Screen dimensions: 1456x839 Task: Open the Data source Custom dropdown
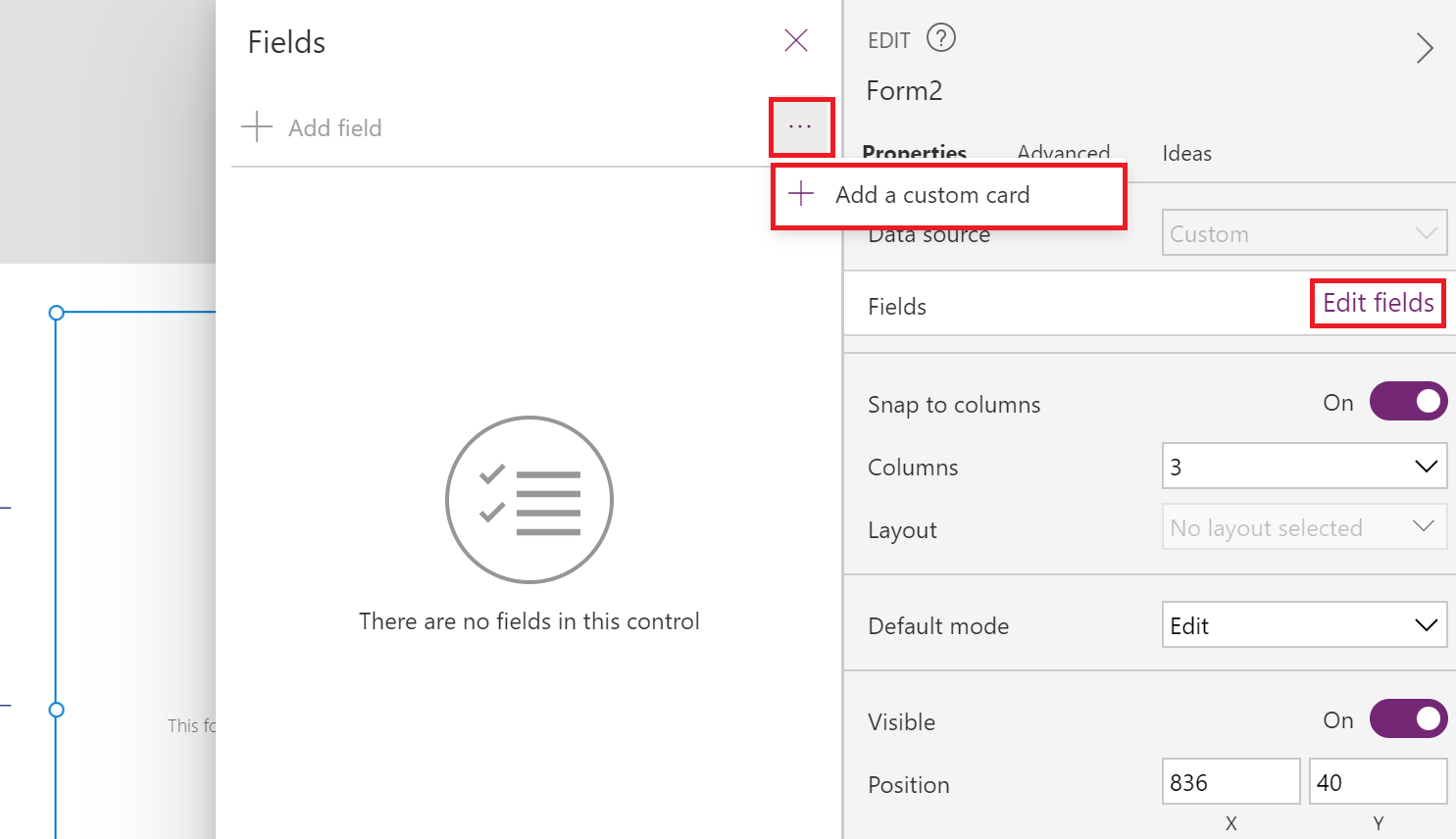click(1305, 232)
